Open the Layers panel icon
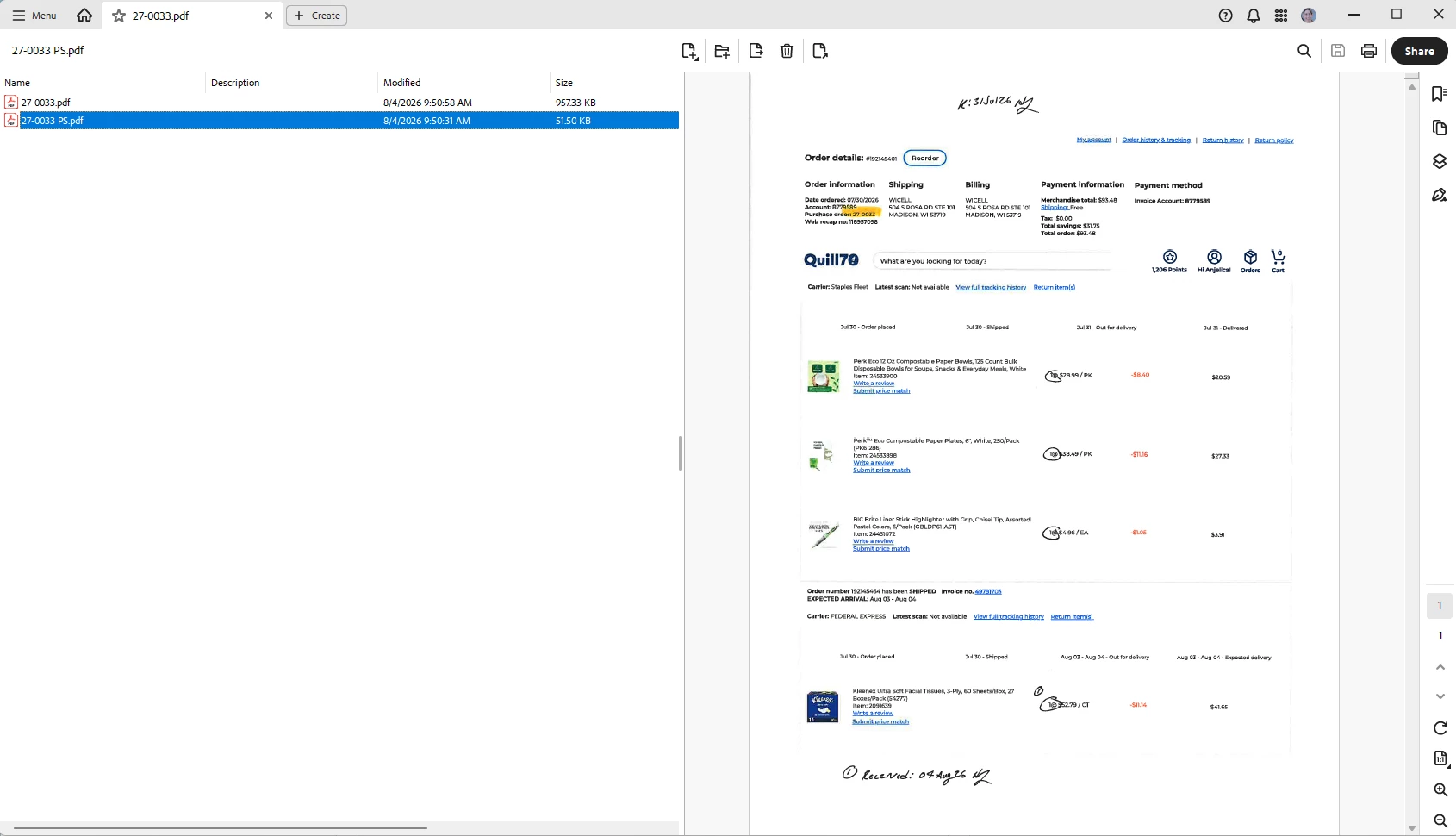The image size is (1456, 836). tap(1439, 161)
